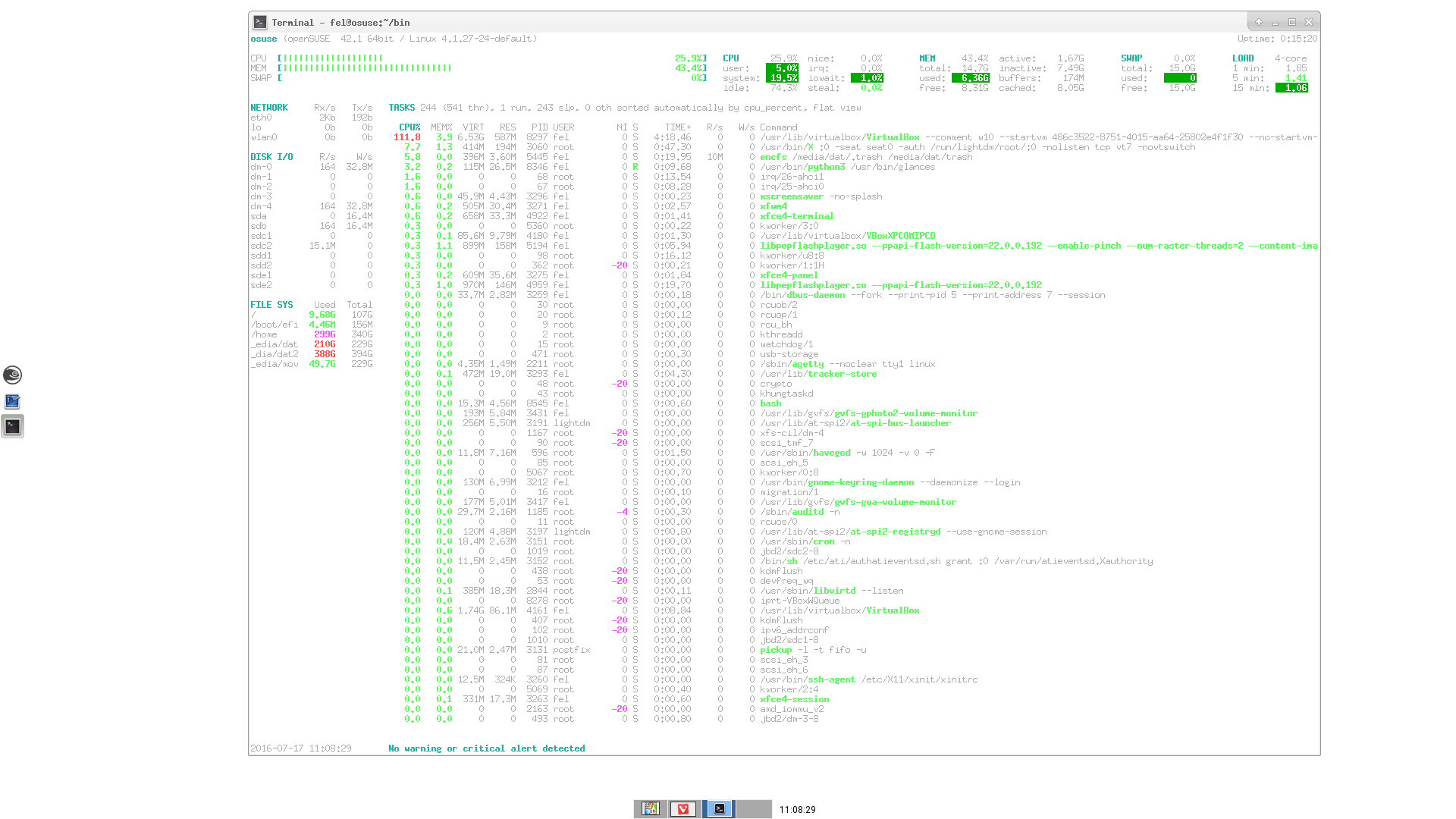
Task: Click the TASKS summary label
Action: coord(402,108)
